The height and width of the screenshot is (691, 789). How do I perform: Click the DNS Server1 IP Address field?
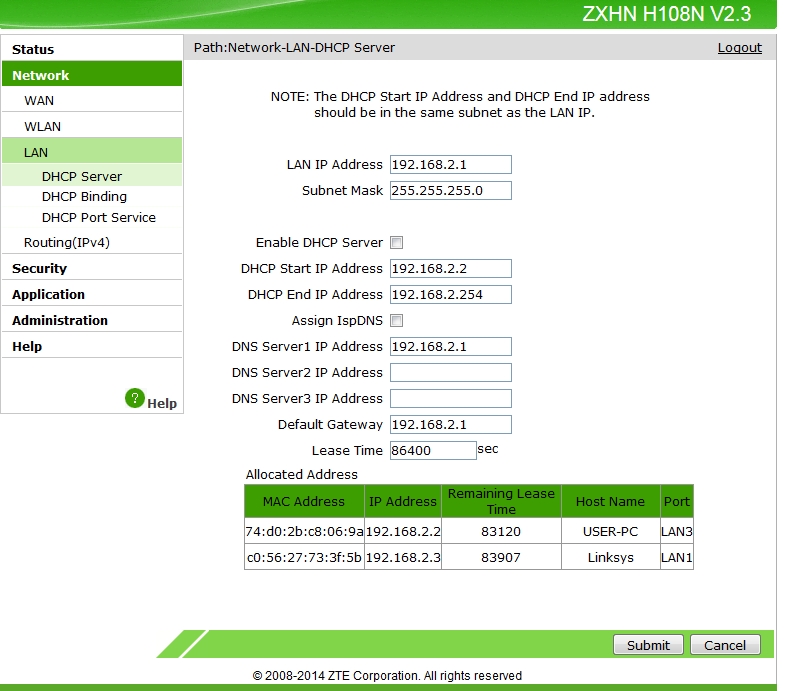451,346
